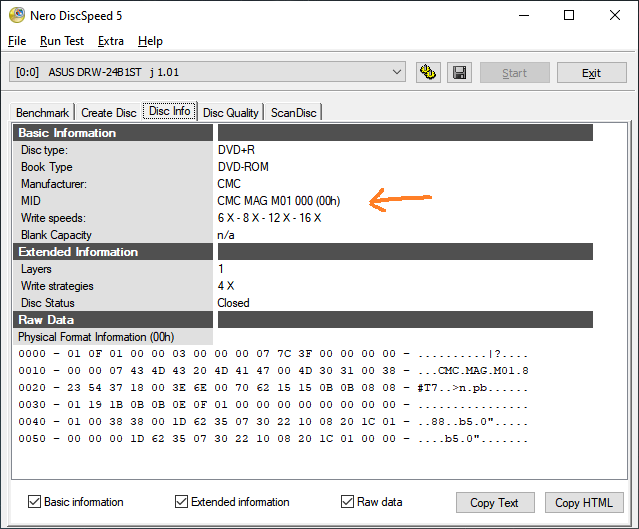The image size is (639, 529).
Task: Toggle the Basic information checkbox
Action: click(34, 502)
